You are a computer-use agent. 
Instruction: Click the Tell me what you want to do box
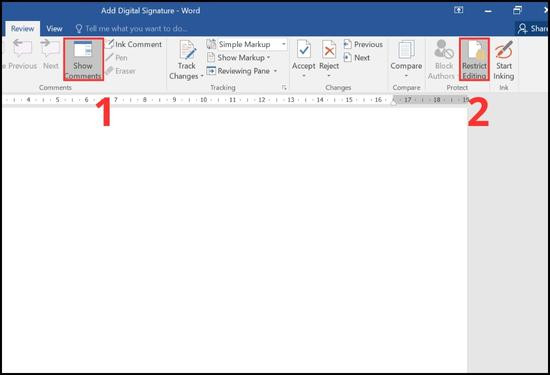[x=132, y=29]
